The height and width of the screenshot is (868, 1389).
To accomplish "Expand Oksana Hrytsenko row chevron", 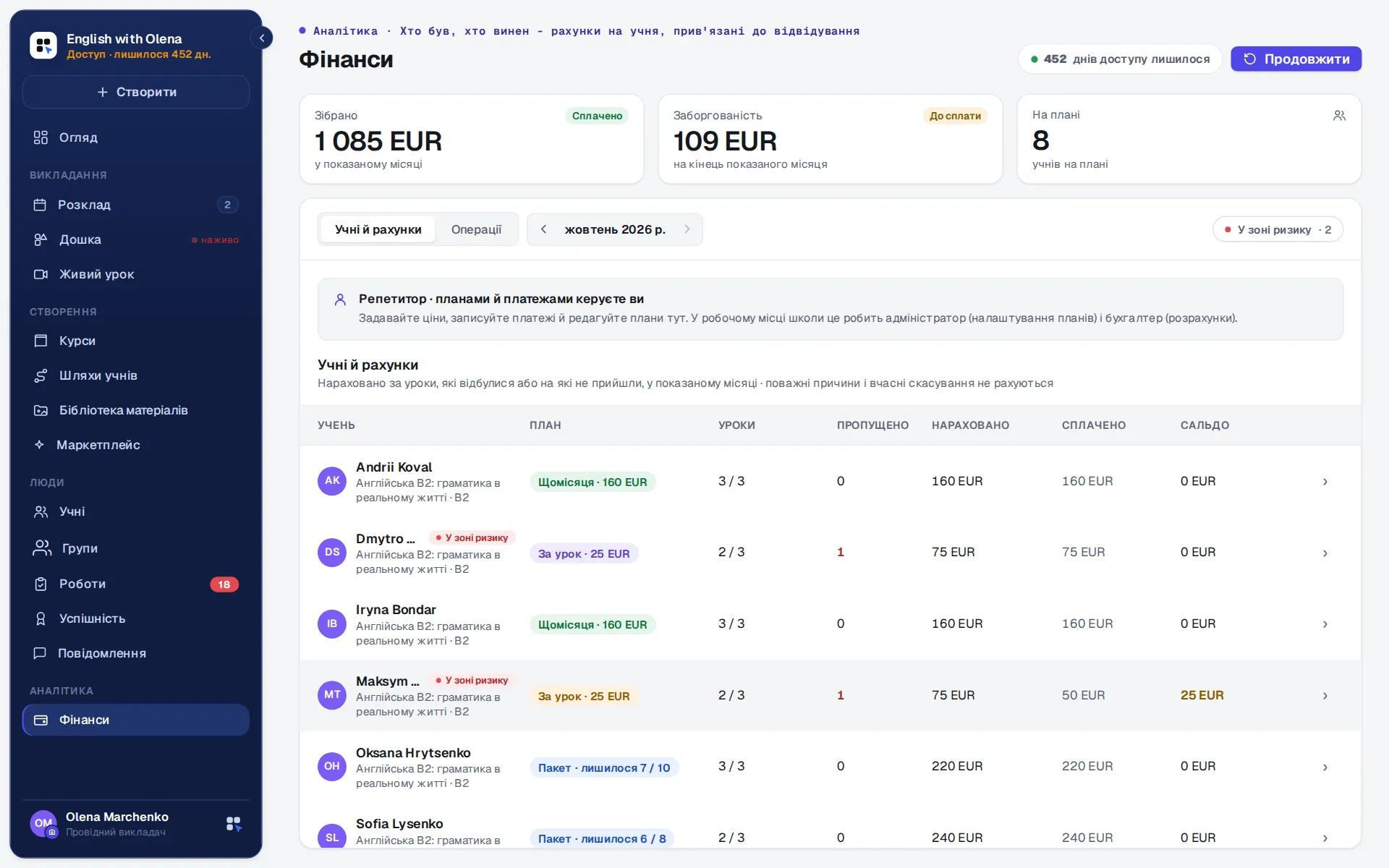I will [1325, 767].
